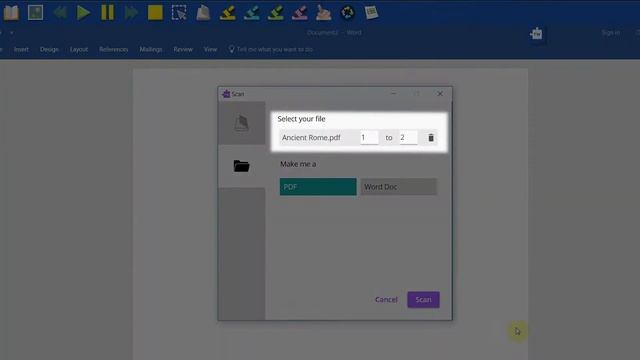This screenshot has height=360, width=640.
Task: Open the View tab in Word
Action: coord(210,49)
